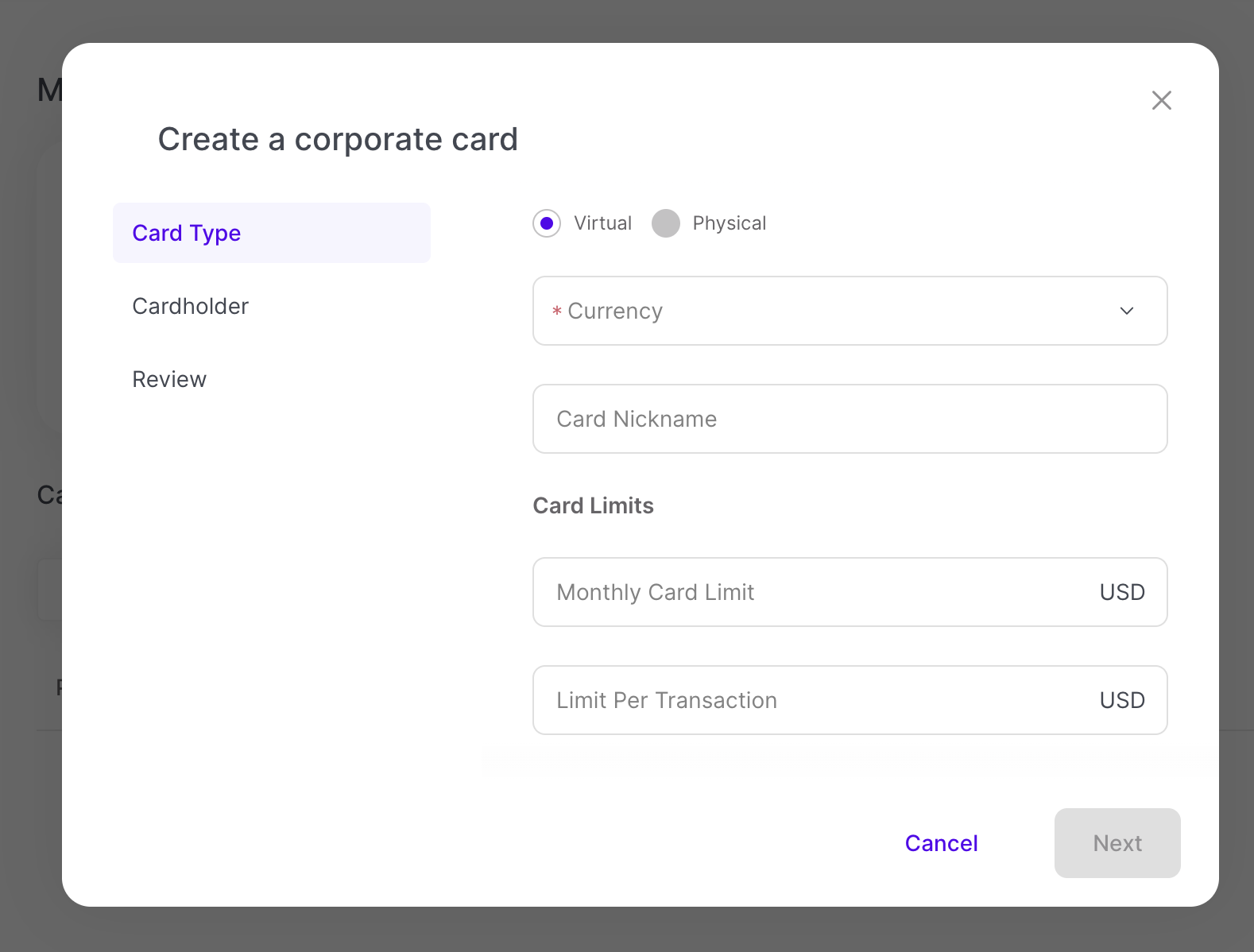Cancel card creation
Screen dimensions: 1254x952
pos(941,843)
